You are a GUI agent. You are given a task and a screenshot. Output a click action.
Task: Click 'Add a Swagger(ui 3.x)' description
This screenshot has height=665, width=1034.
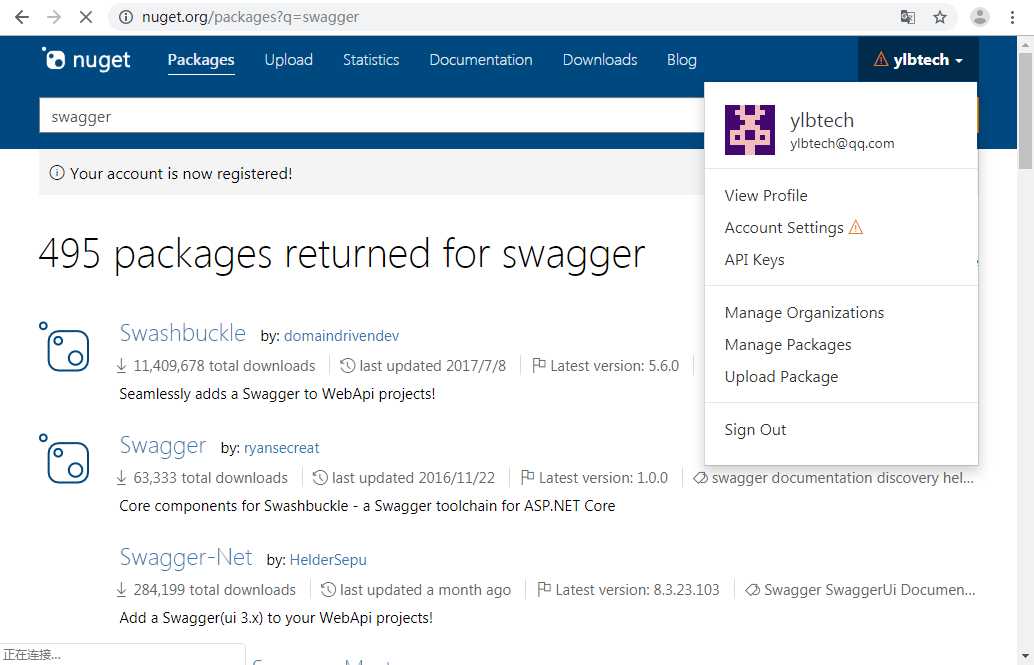(276, 618)
